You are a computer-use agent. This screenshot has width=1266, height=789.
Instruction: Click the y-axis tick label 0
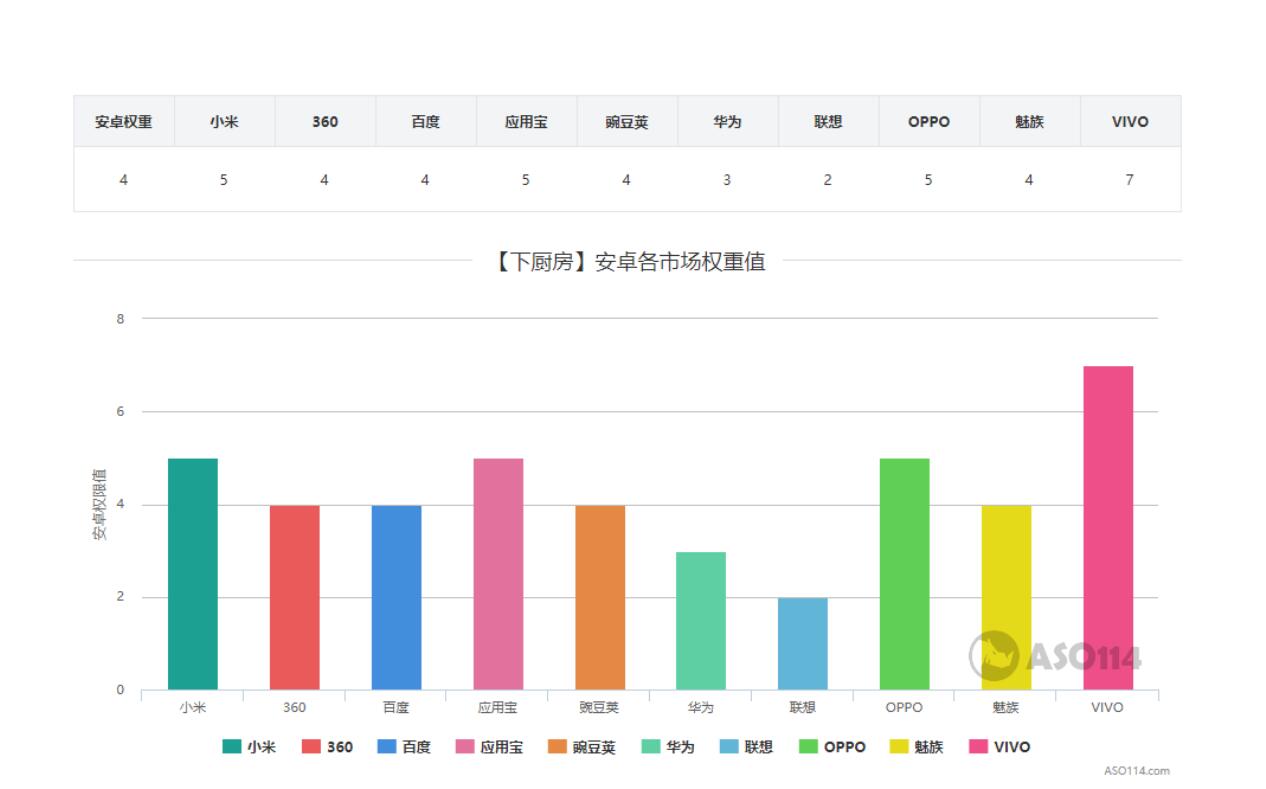point(121,690)
